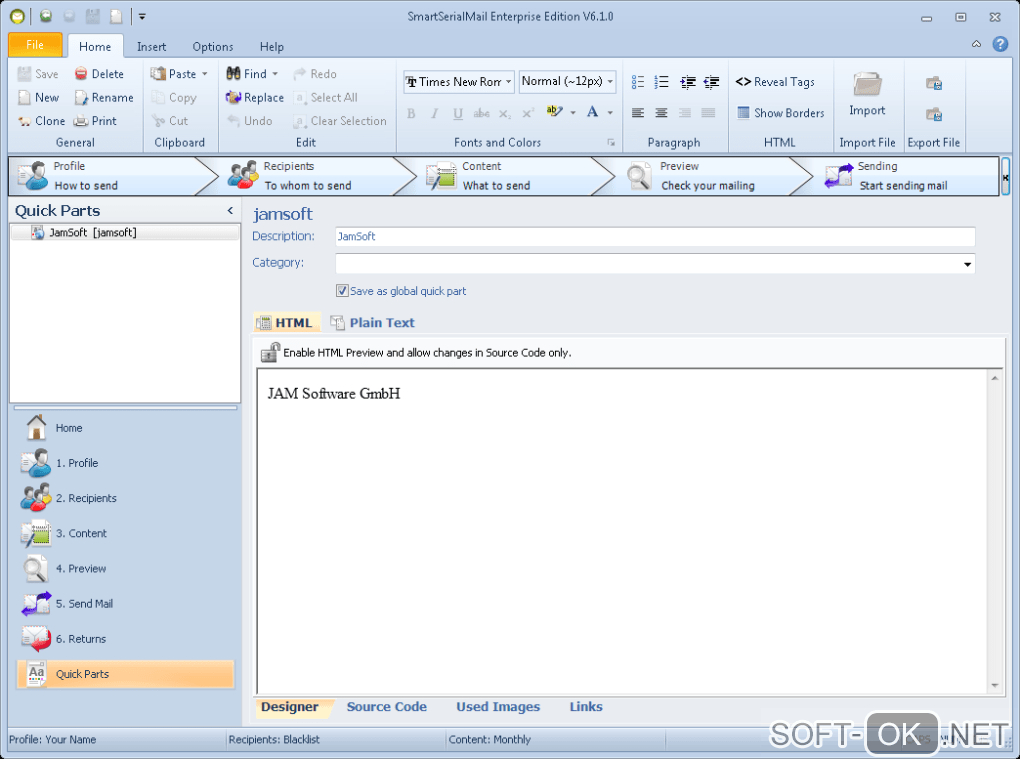Click the blue help question mark icon
Image resolution: width=1020 pixels, height=759 pixels.
pyautogui.click(x=1000, y=44)
